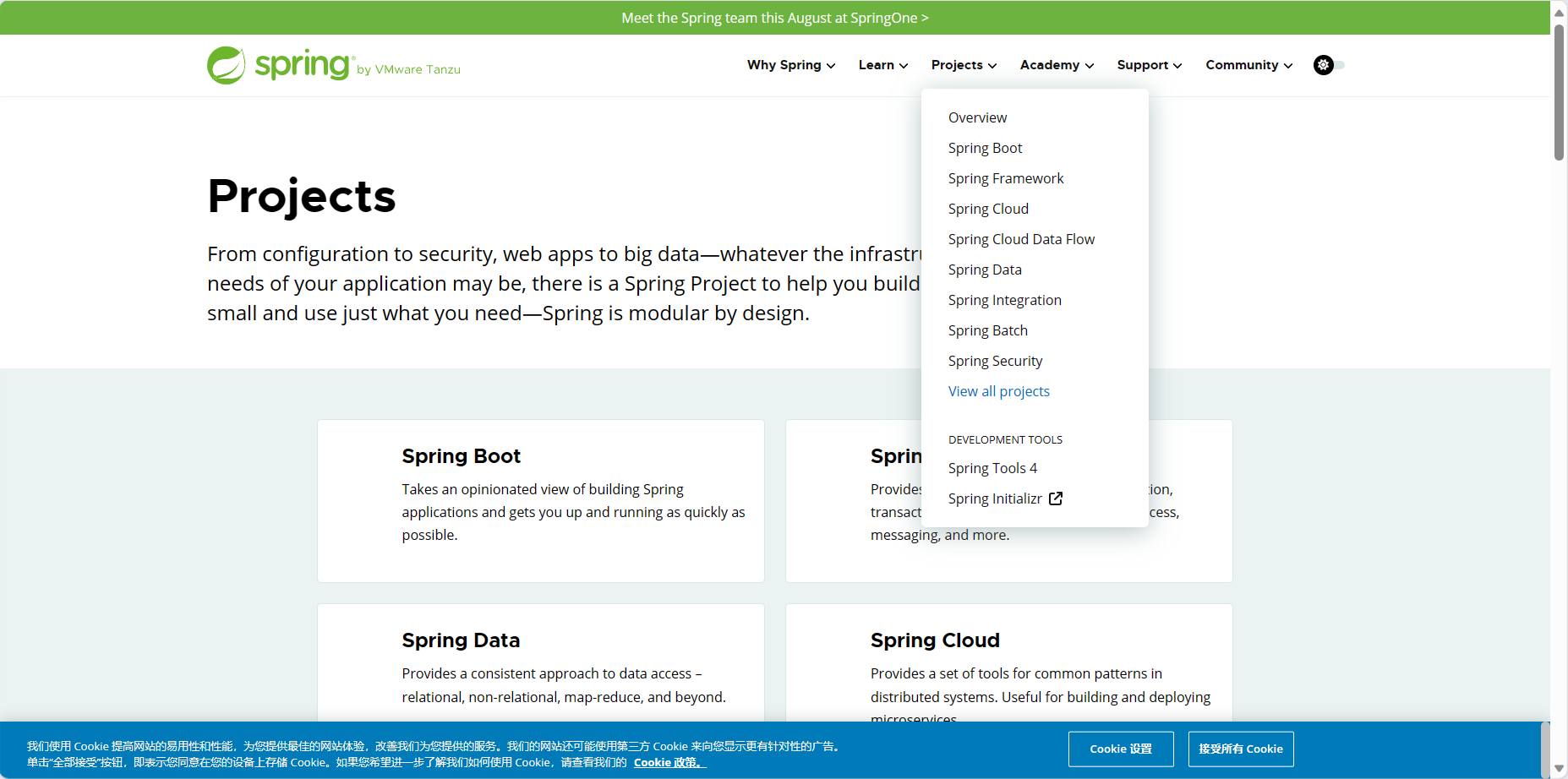Click the scrollbar up arrow
Screen dimensions: 1568x779
[x=1559, y=12]
